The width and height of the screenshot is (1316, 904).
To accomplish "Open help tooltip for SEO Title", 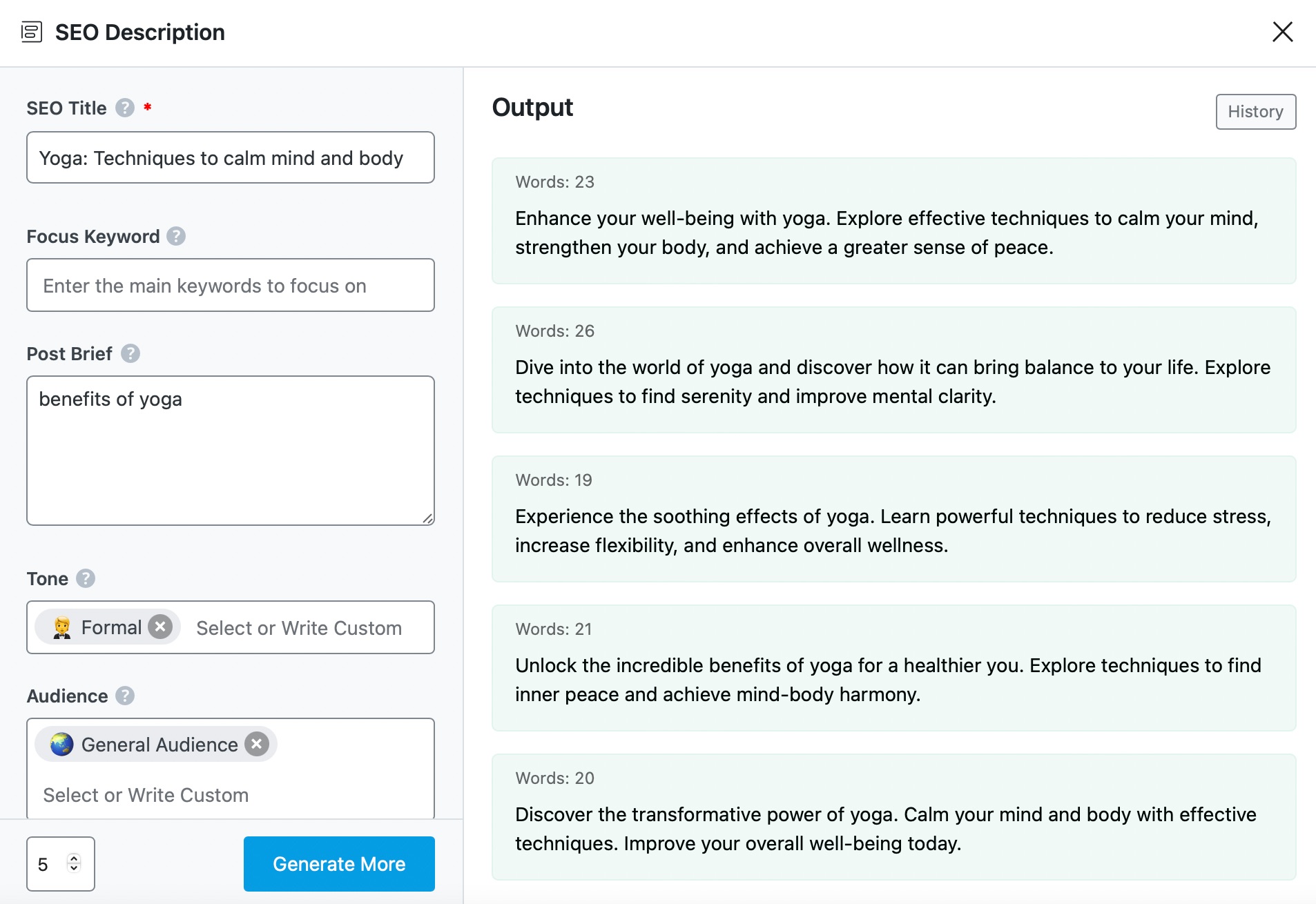I will coord(125,108).
